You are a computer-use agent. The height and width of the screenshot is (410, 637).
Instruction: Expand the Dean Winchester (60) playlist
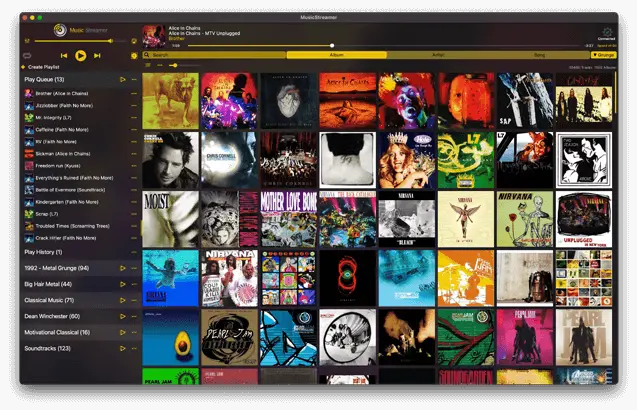(x=52, y=317)
